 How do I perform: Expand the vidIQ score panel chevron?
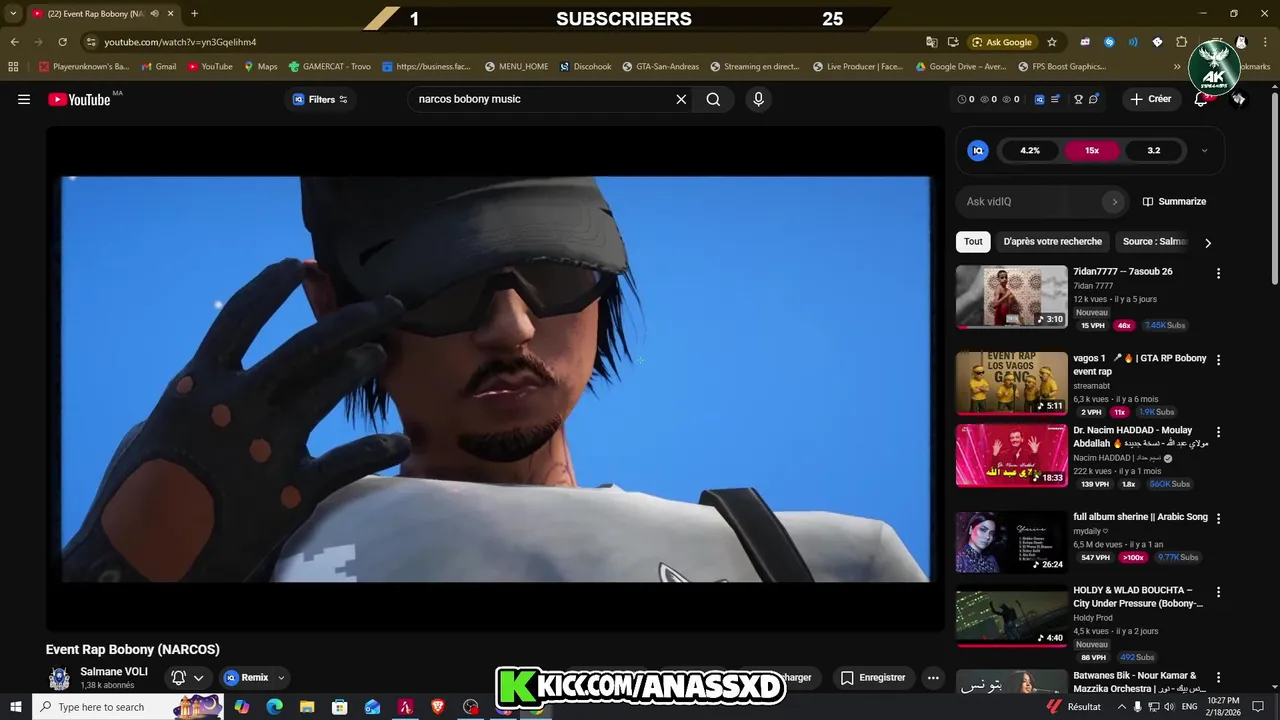tap(1204, 151)
